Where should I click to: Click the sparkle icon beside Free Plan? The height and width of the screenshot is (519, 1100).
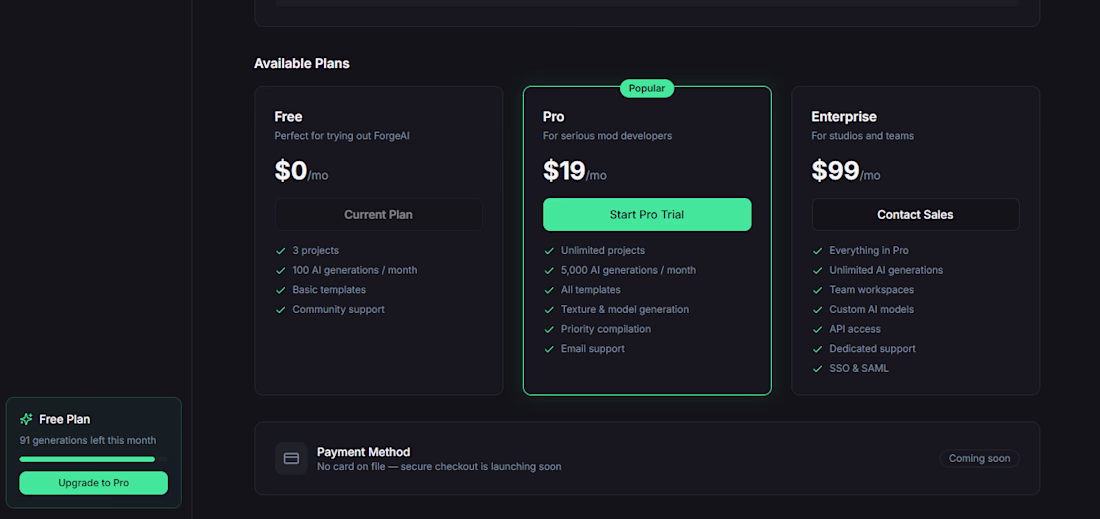pyautogui.click(x=27, y=419)
